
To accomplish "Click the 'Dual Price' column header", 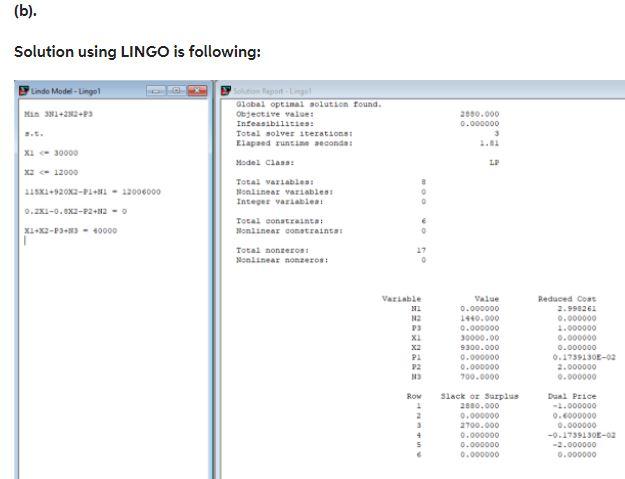I will click(x=572, y=397).
